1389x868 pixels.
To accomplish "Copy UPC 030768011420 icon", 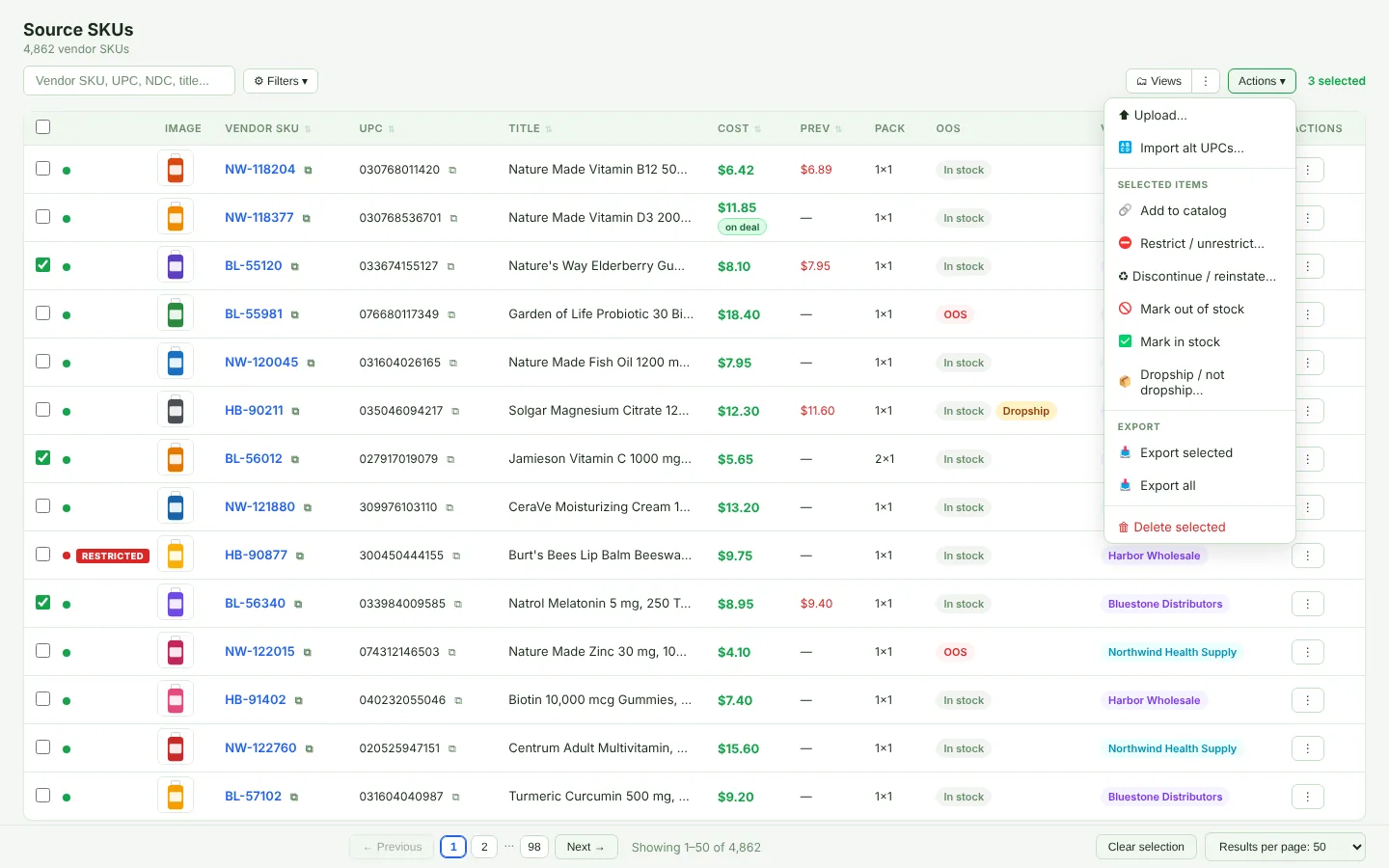I will [x=452, y=170].
